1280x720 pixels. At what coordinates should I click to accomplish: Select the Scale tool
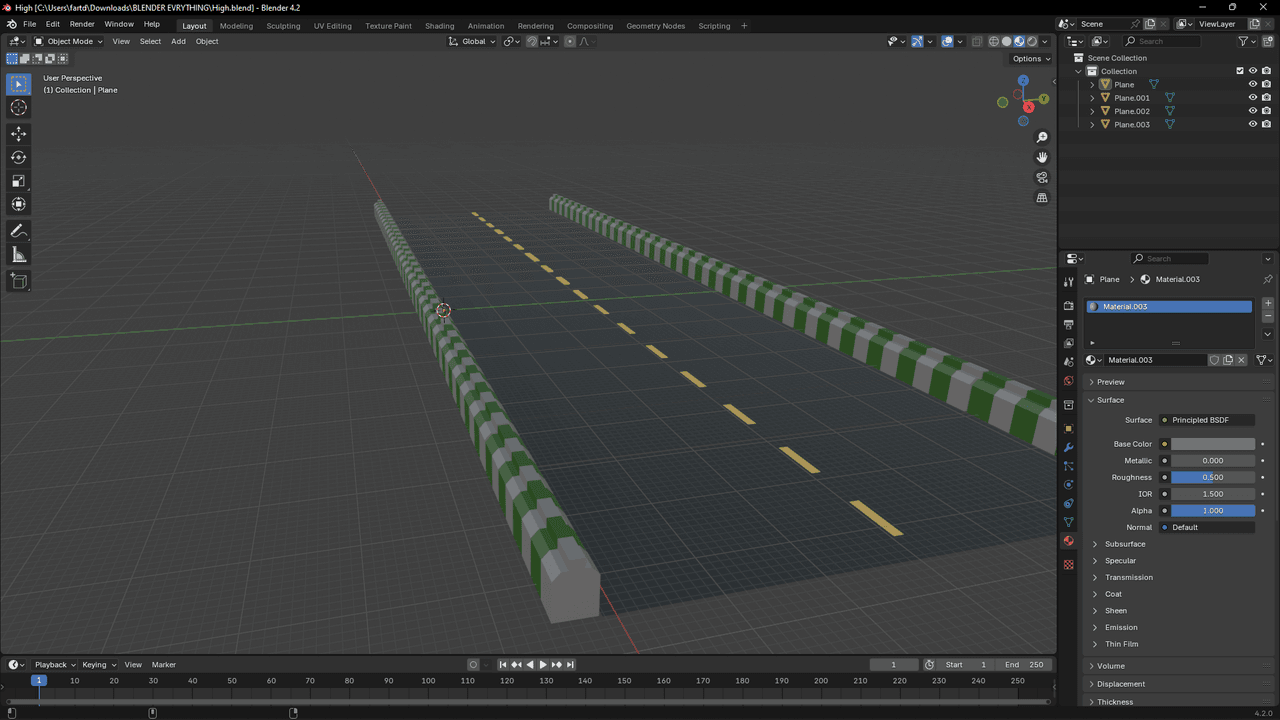(18, 181)
